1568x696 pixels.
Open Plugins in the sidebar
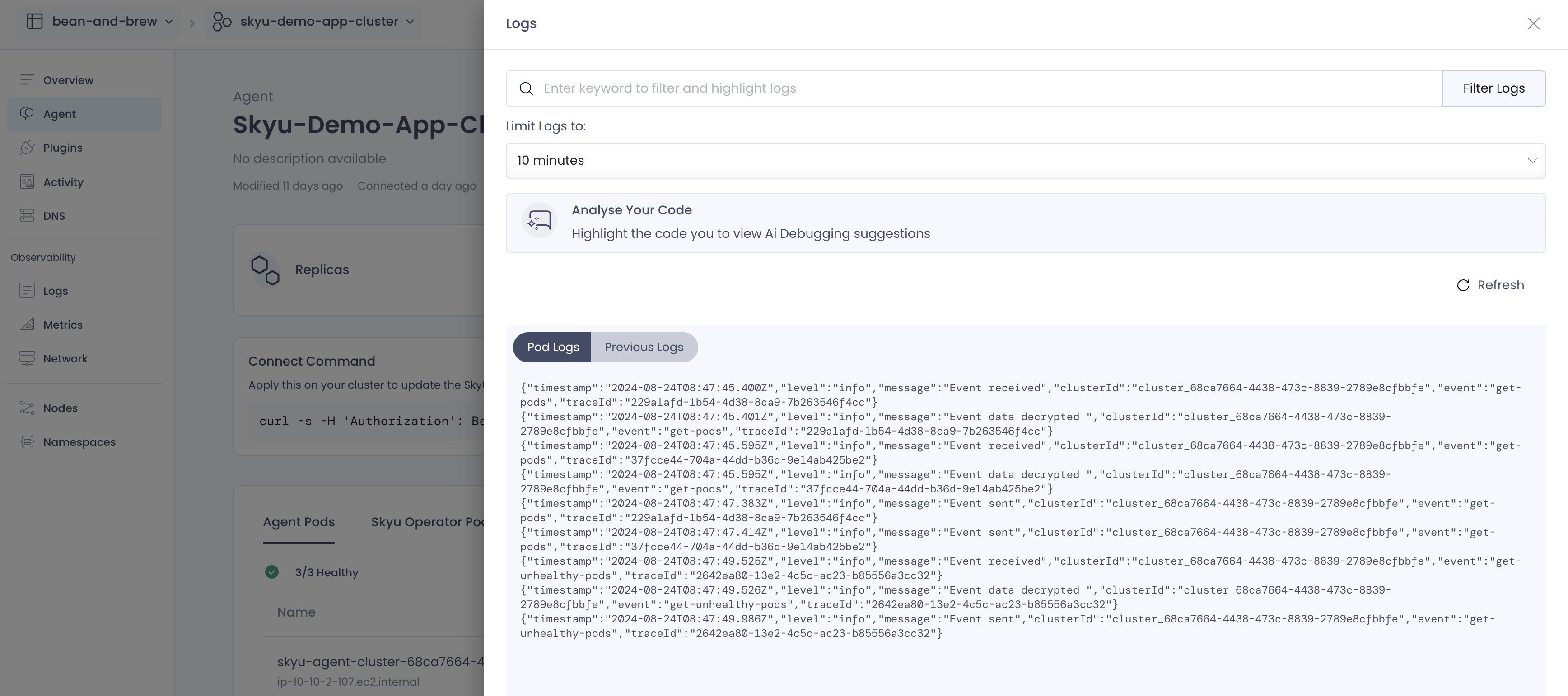click(84, 148)
